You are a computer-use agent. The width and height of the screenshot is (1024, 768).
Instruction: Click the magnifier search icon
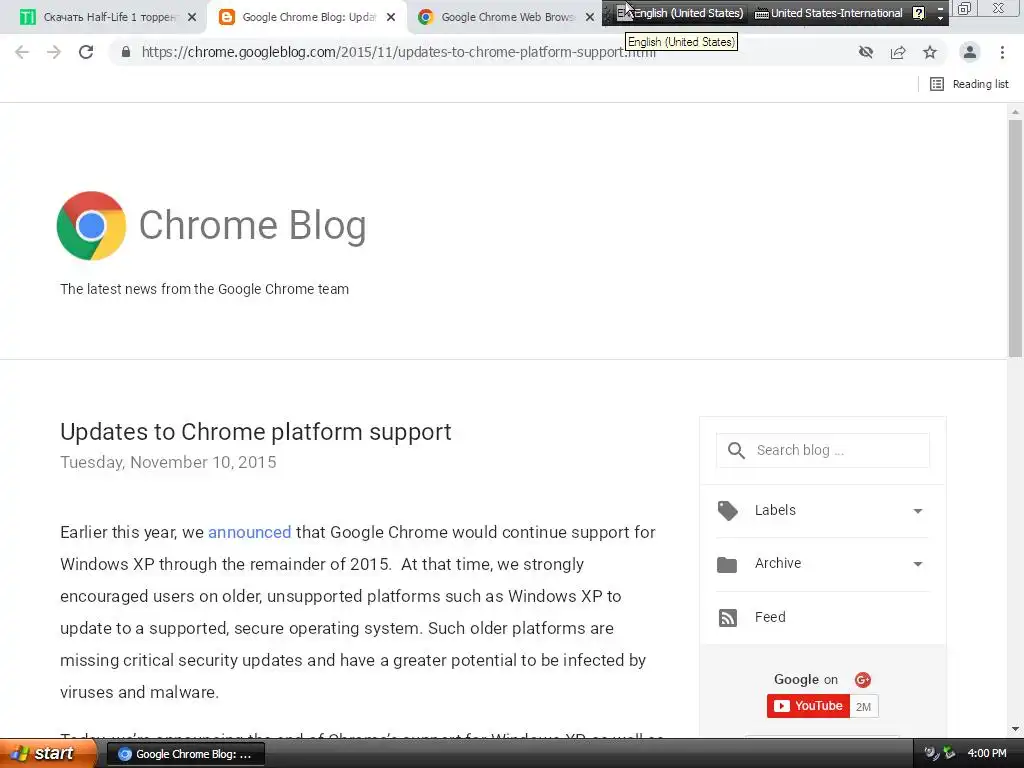click(x=736, y=451)
